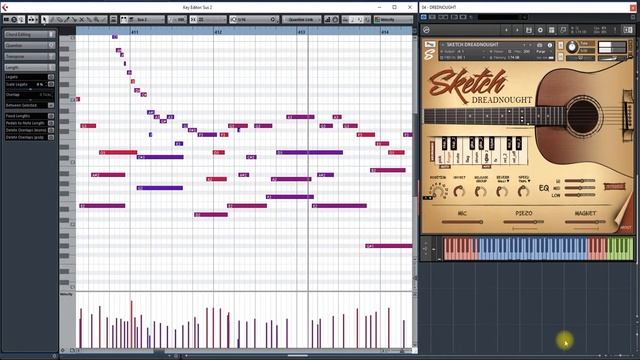The image size is (640, 360).
Task: Click the blue range of Kontakt keyboard
Action: pos(533,249)
